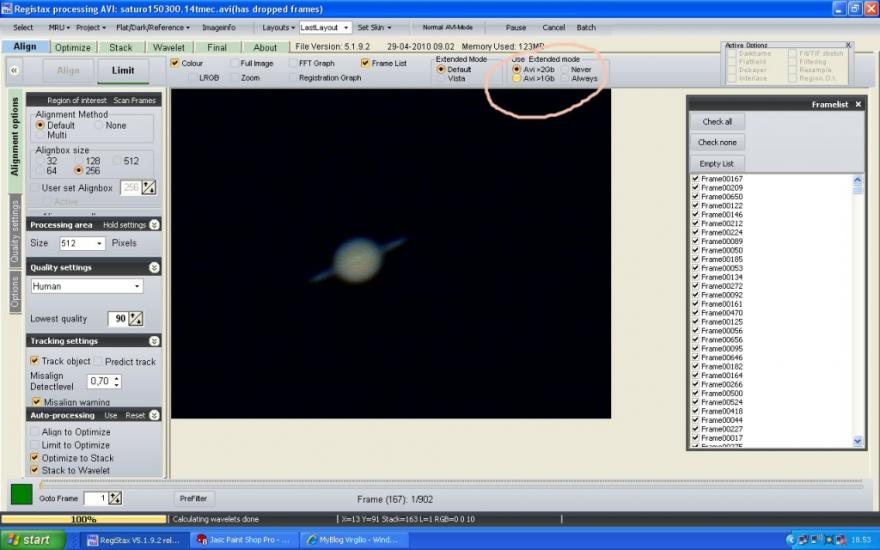Click the Lowest quality value field
The width and height of the screenshot is (880, 550).
[117, 319]
